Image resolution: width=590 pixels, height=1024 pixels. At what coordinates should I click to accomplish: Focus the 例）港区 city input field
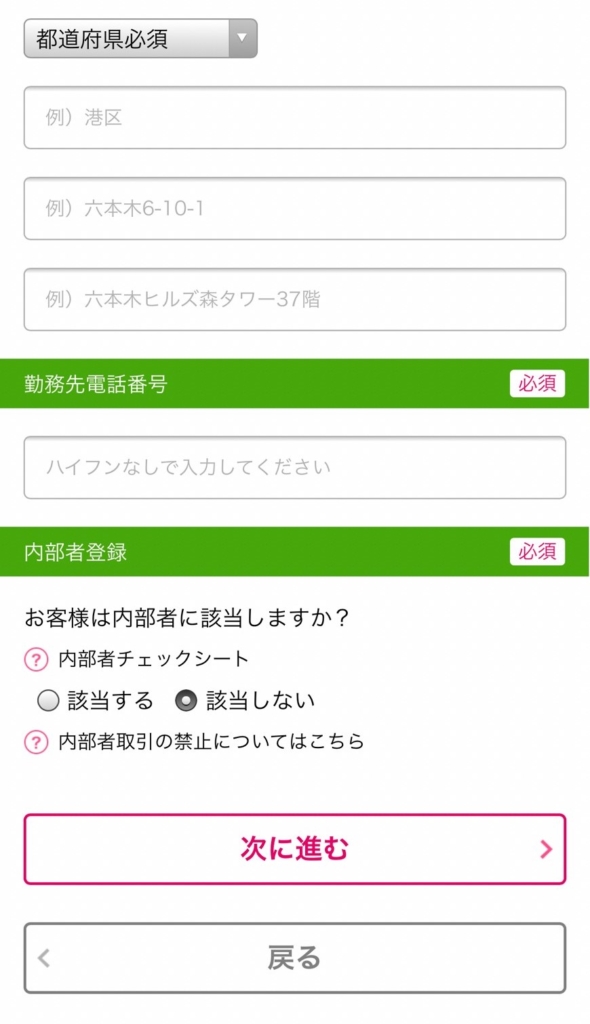(x=295, y=118)
